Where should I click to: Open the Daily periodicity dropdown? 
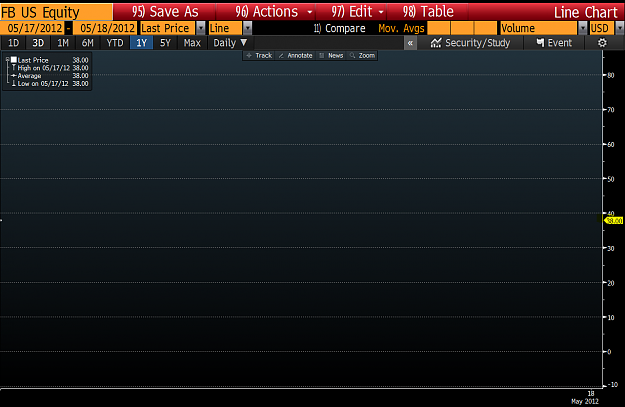point(230,43)
